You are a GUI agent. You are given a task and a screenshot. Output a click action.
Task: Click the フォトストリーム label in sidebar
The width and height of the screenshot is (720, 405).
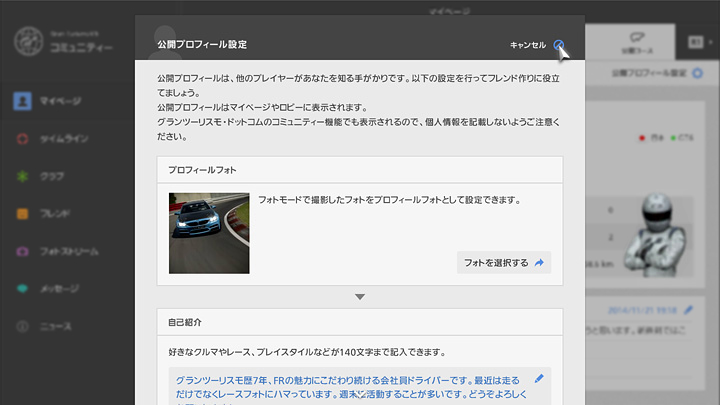pos(71,251)
